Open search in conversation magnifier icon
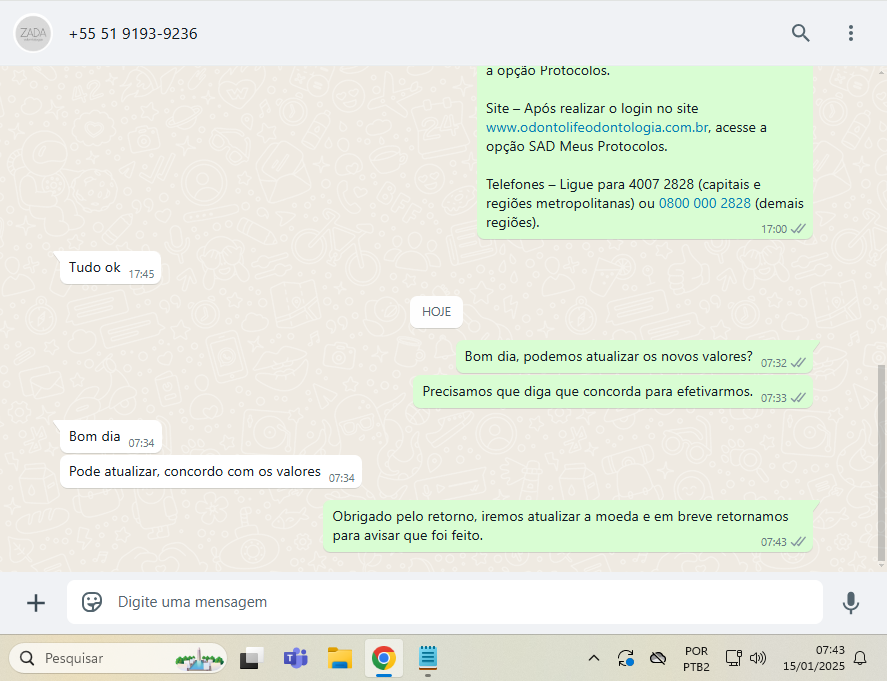Screen dimensions: 887x681 [x=800, y=33]
